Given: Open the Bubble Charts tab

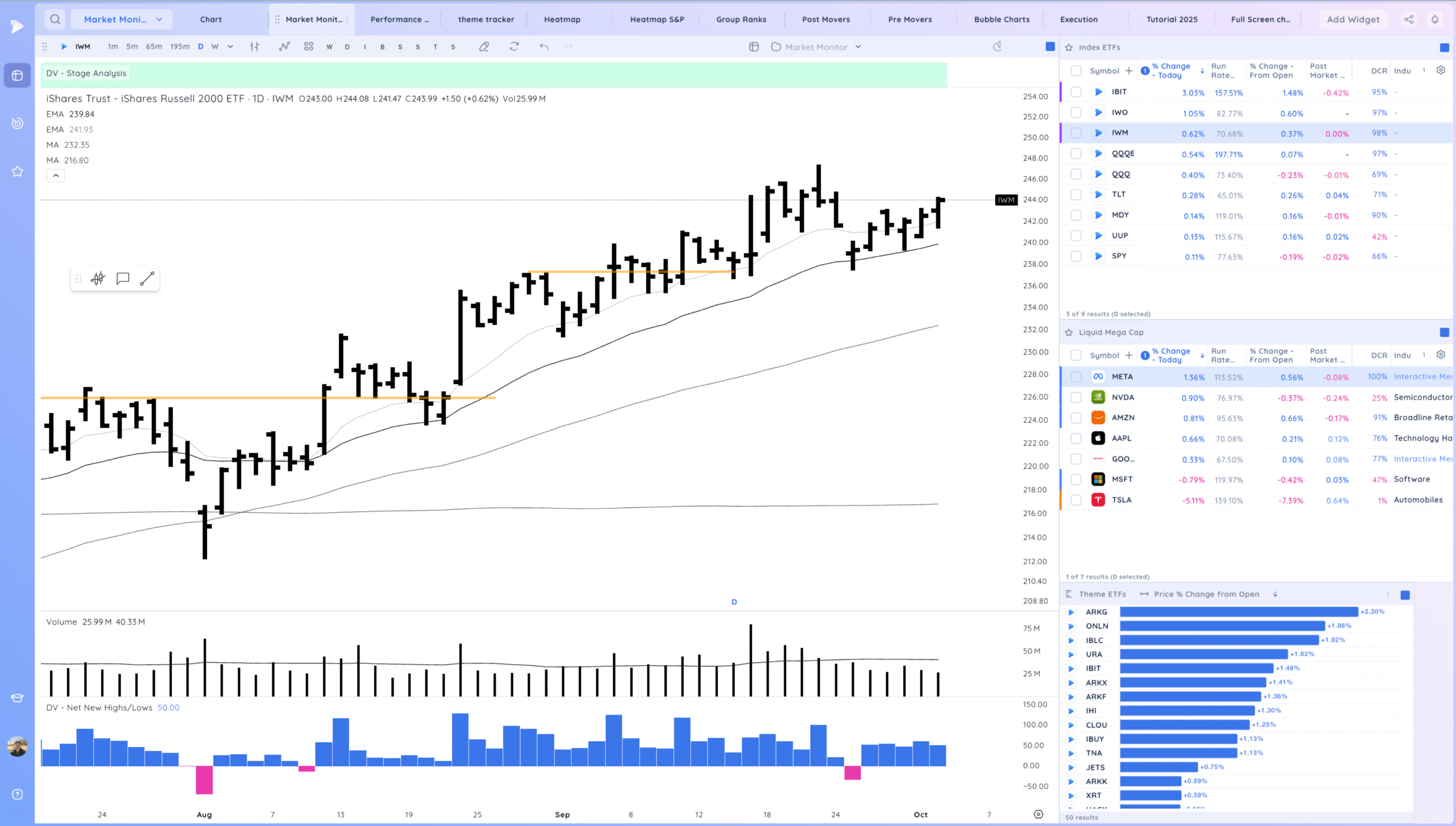Looking at the screenshot, I should (1002, 19).
